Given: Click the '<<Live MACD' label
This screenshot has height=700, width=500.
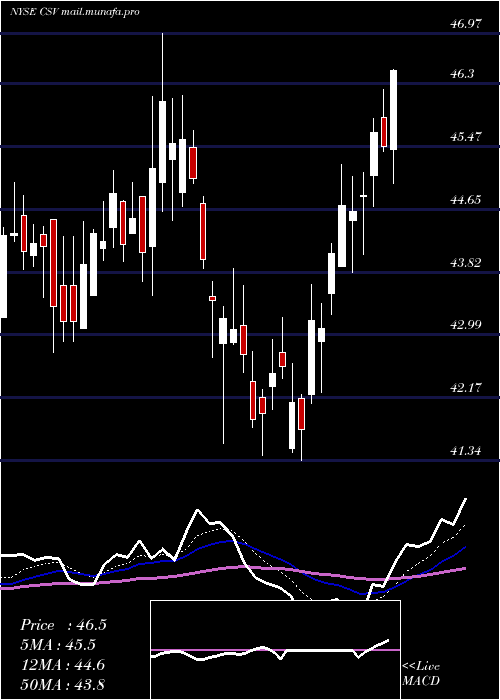Looking at the screenshot, I should [x=421, y=673].
